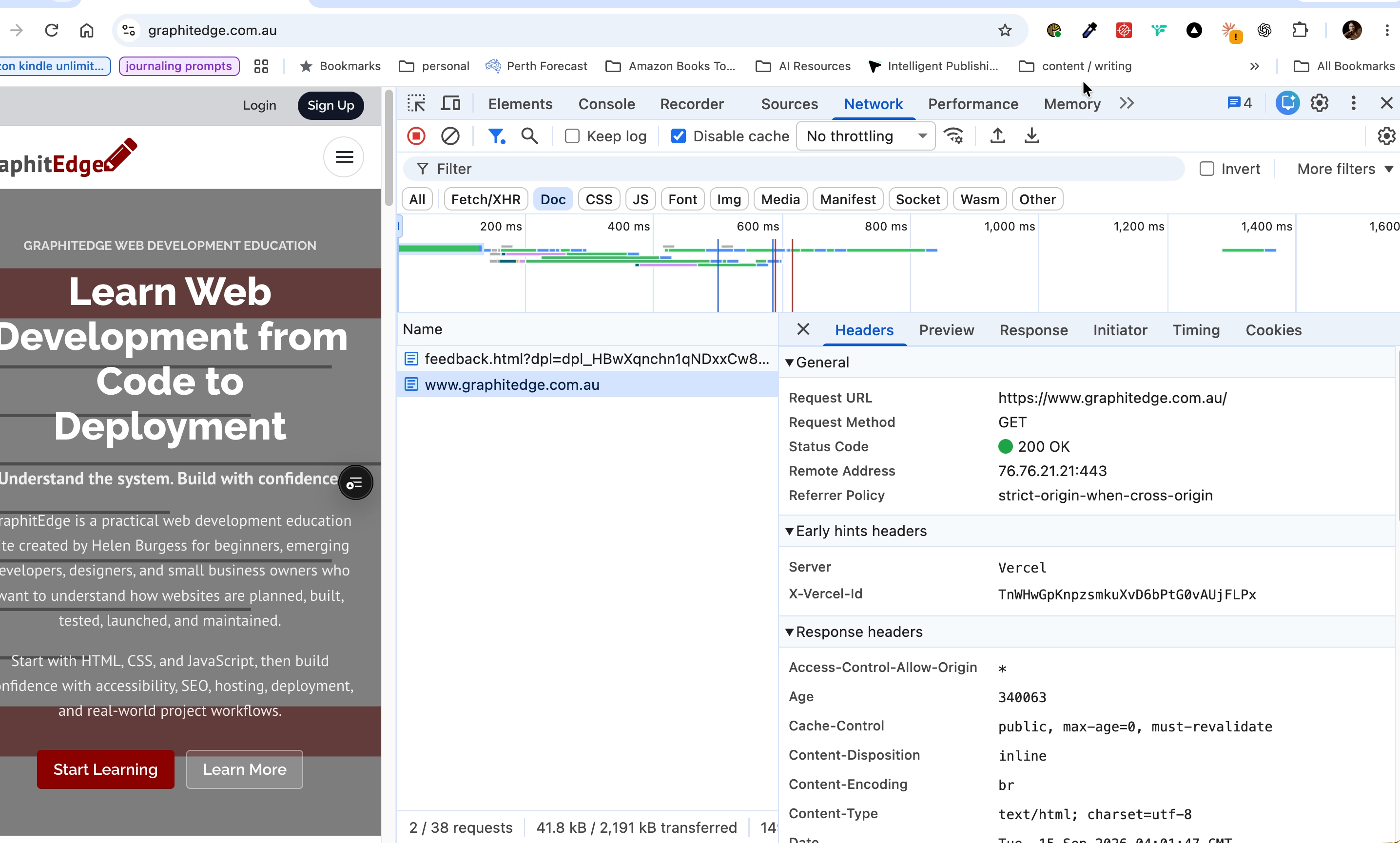This screenshot has width=1400, height=843.
Task: Open the More filters dropdown
Action: coord(1344,169)
